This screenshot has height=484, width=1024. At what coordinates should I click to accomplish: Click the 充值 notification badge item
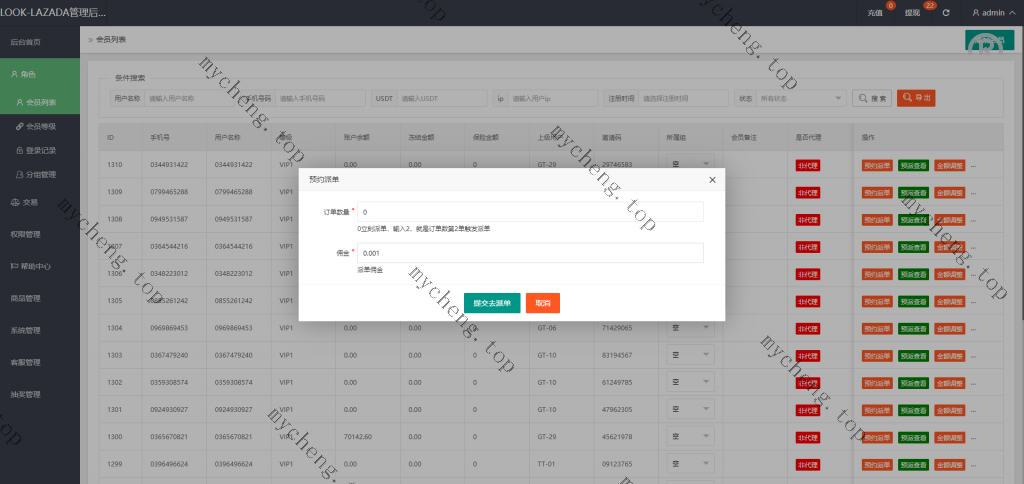point(875,13)
